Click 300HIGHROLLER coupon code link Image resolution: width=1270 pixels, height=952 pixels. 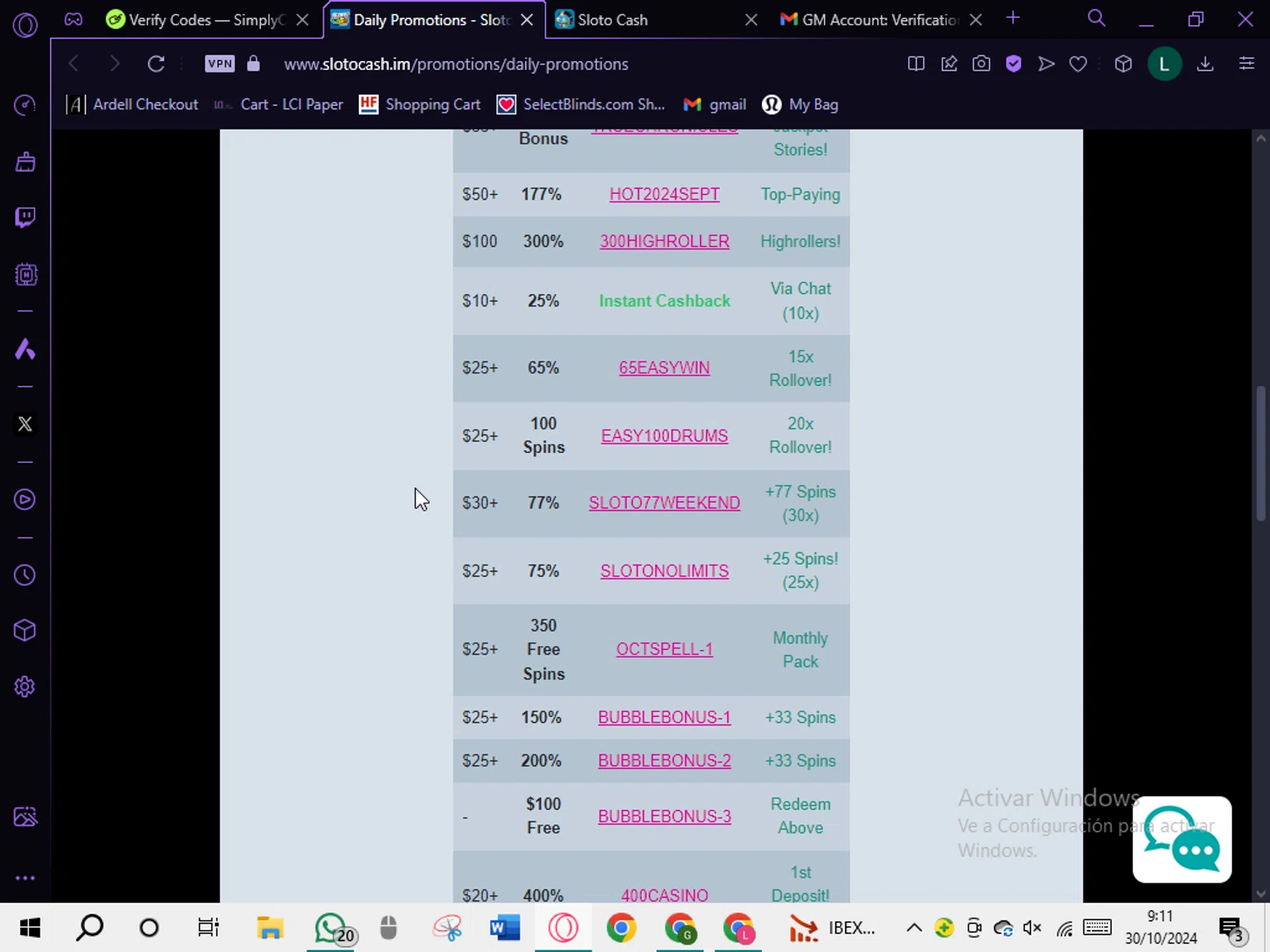coord(665,241)
